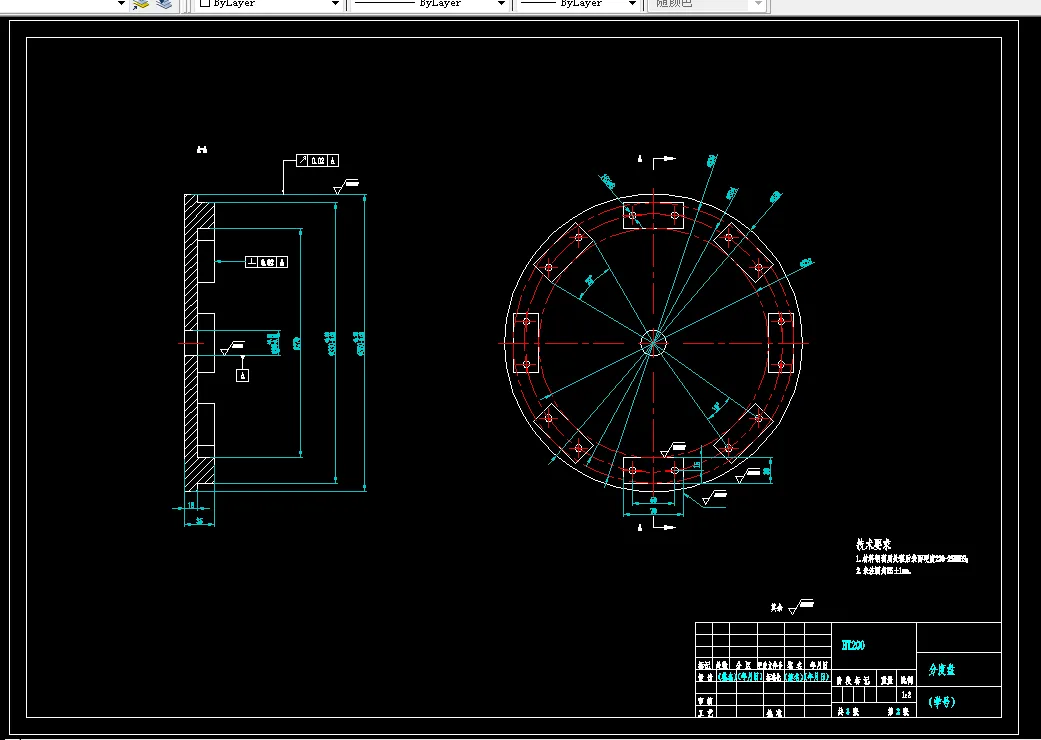Select the perpendicularity tolerance frame
This screenshot has height=740, width=1041.
coord(266,262)
